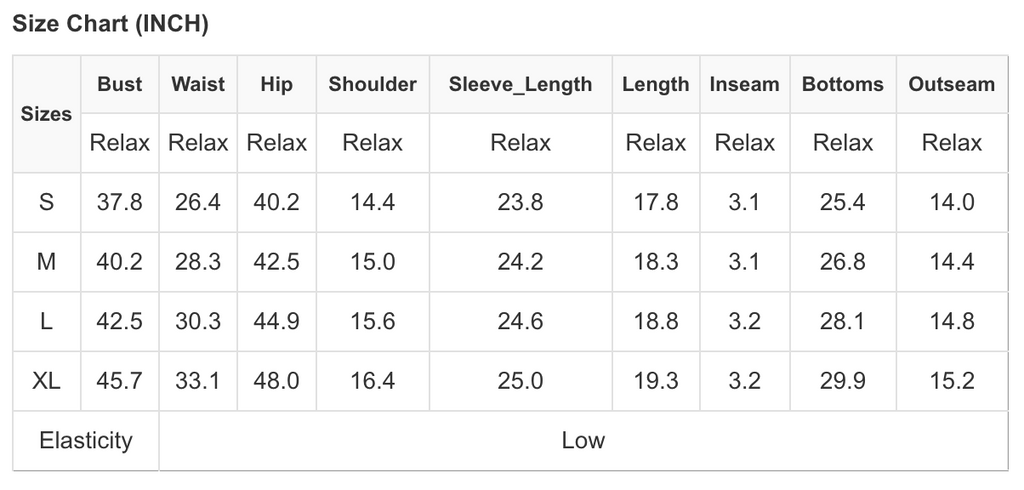Click the Bust column header
This screenshot has width=1024, height=490.
tap(120, 85)
